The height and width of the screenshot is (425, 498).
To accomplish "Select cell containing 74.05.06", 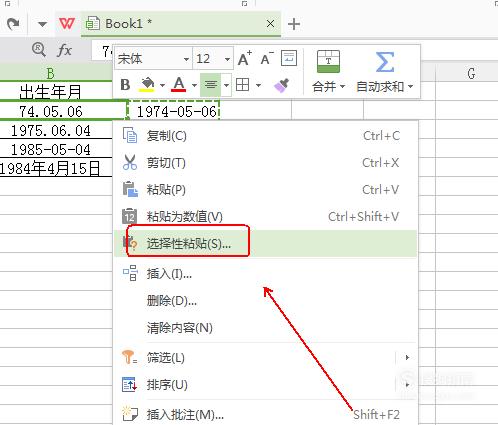I will tap(63, 110).
